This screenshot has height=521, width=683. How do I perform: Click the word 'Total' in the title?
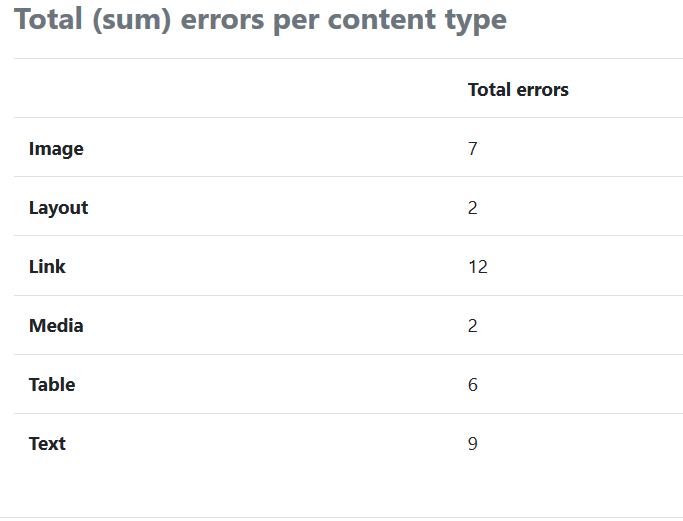pos(48,19)
